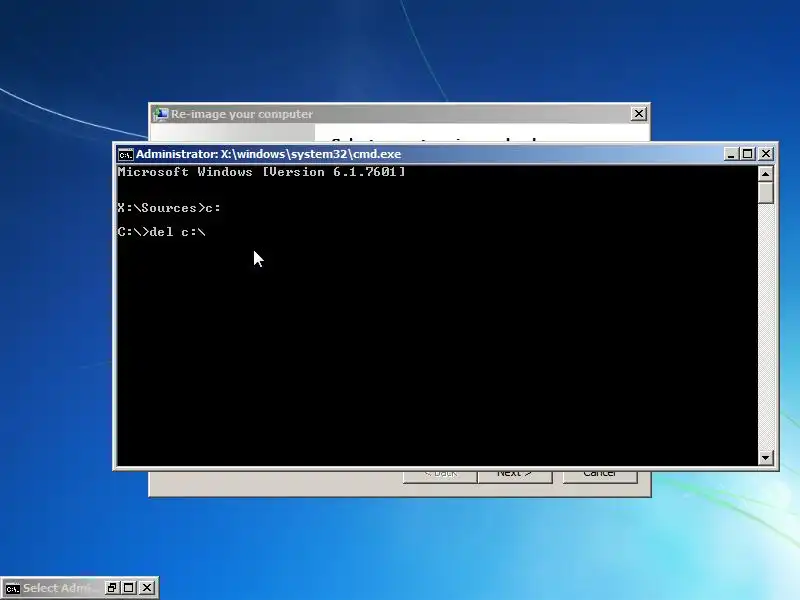800x600 pixels.
Task: Click the cmd vertical scrollbar thumb
Action: point(765,193)
